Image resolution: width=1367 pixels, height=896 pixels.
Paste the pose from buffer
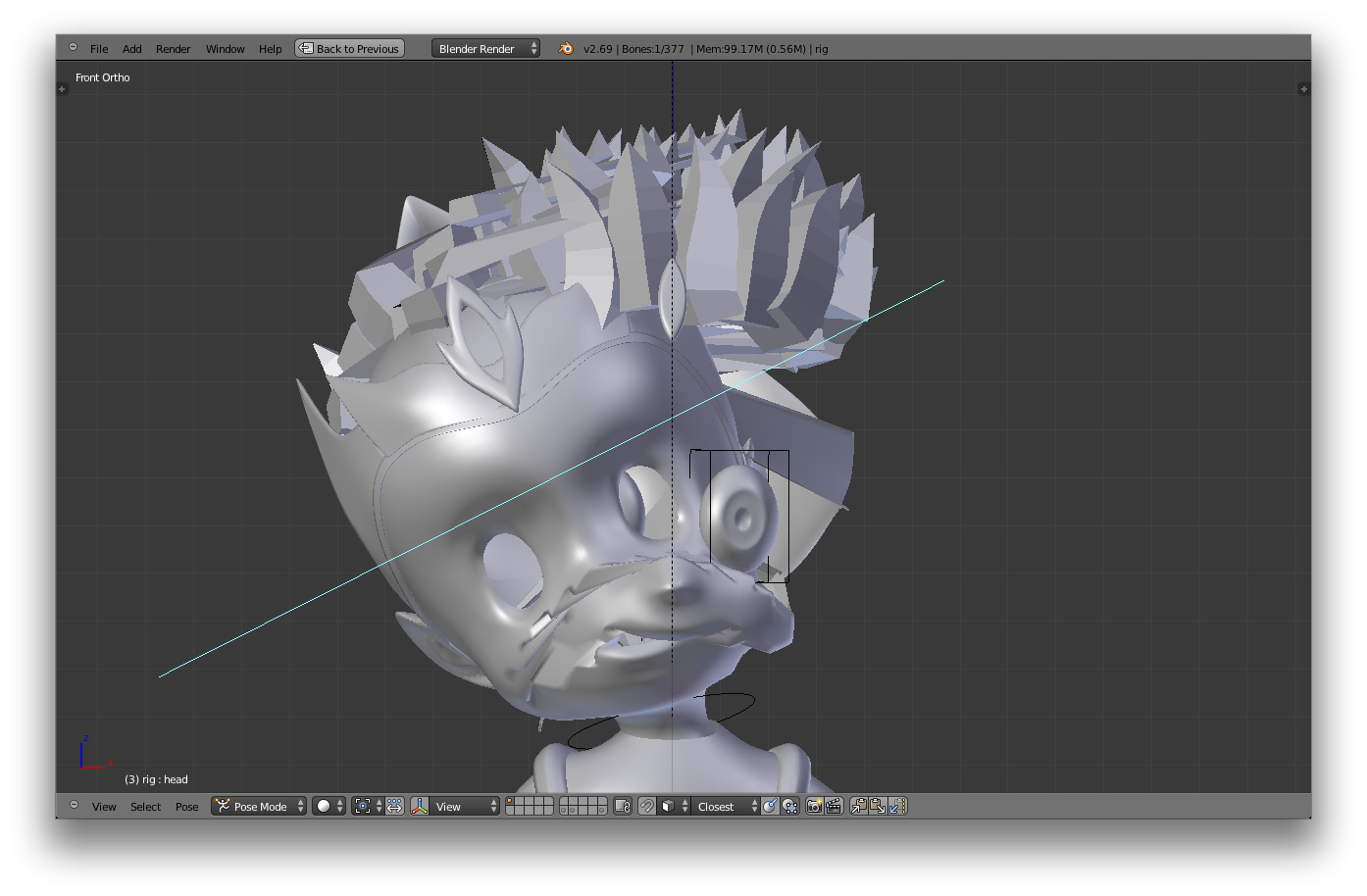point(879,806)
